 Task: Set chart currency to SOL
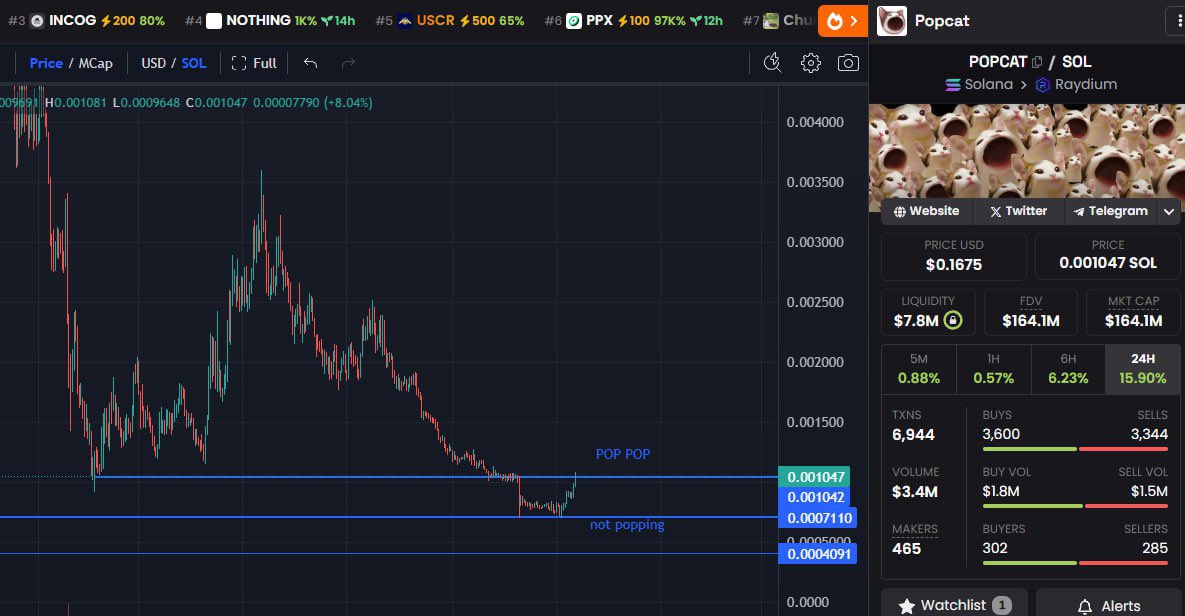[193, 63]
